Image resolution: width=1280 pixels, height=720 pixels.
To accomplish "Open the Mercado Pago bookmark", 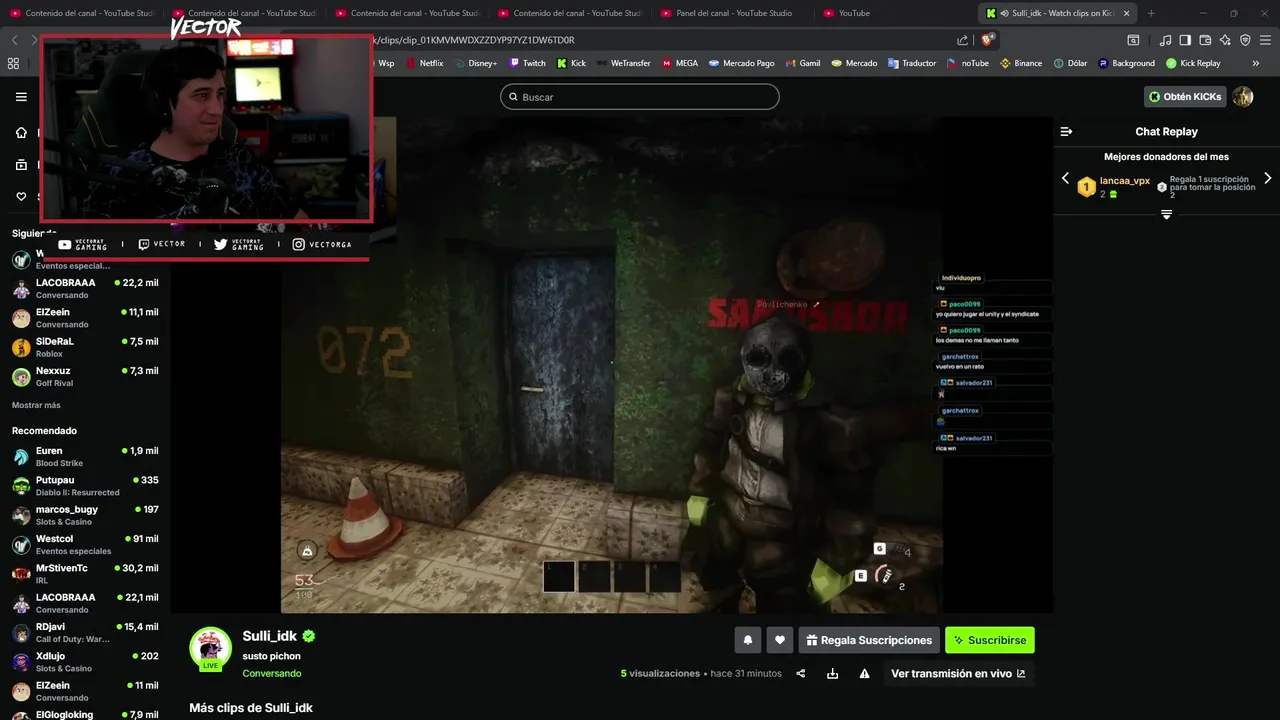I will tap(741, 63).
